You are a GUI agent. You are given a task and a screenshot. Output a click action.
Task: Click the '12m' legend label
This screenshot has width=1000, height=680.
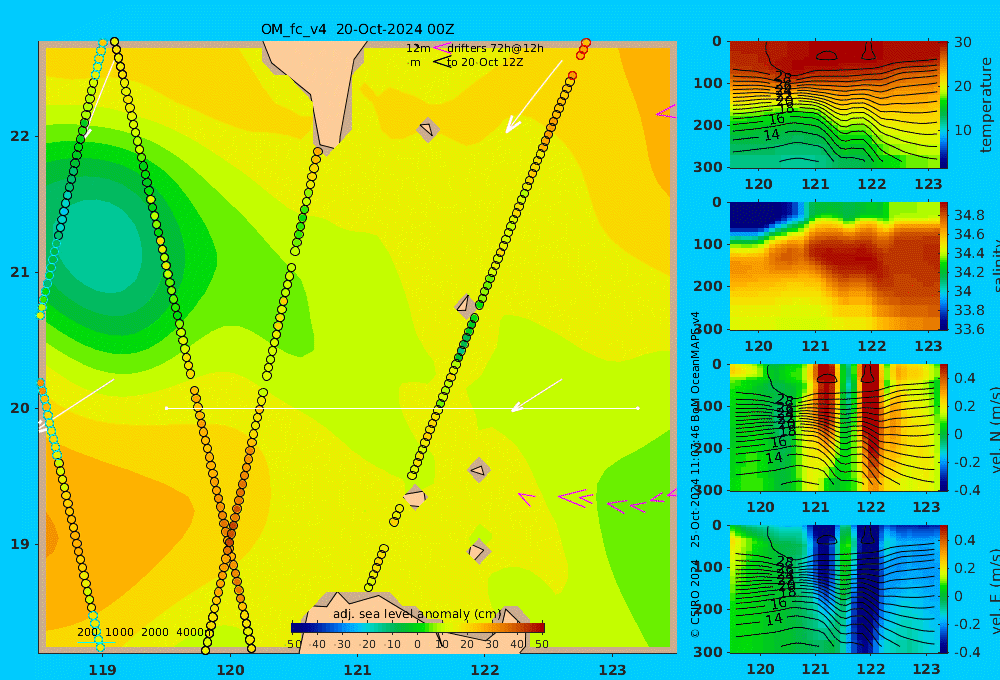tap(418, 48)
